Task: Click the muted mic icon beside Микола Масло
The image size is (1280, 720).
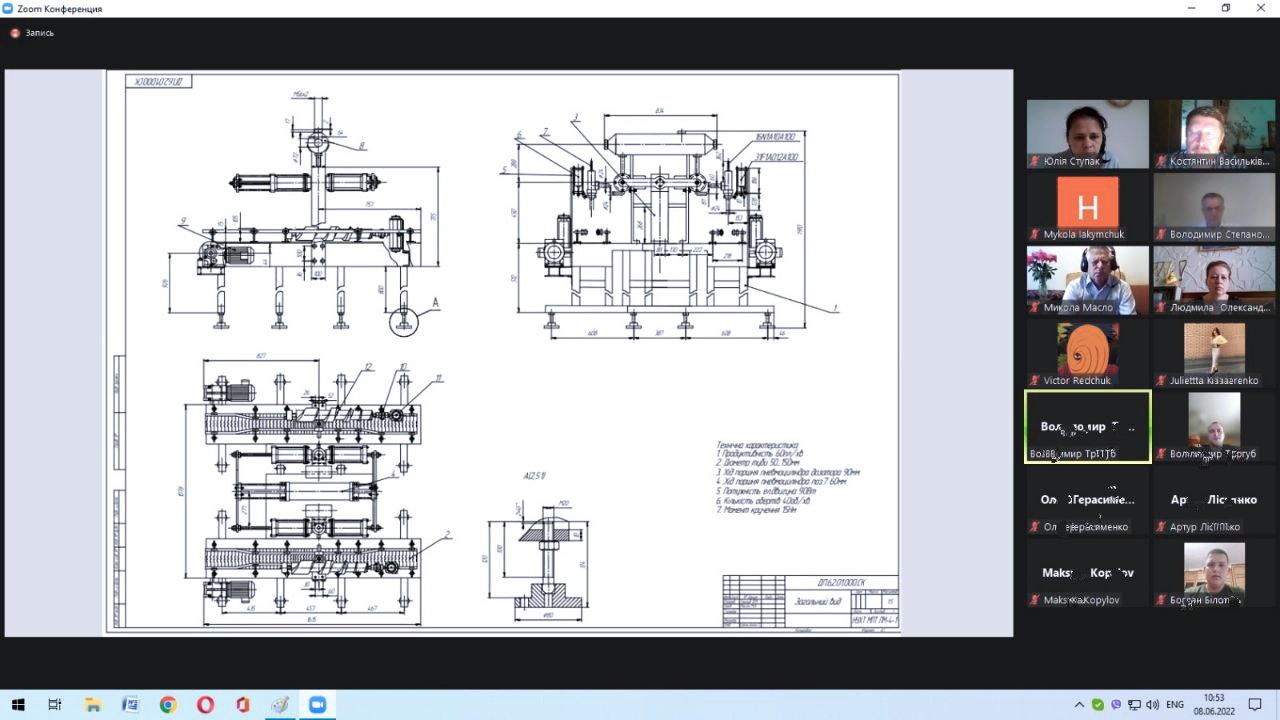Action: [x=1036, y=307]
